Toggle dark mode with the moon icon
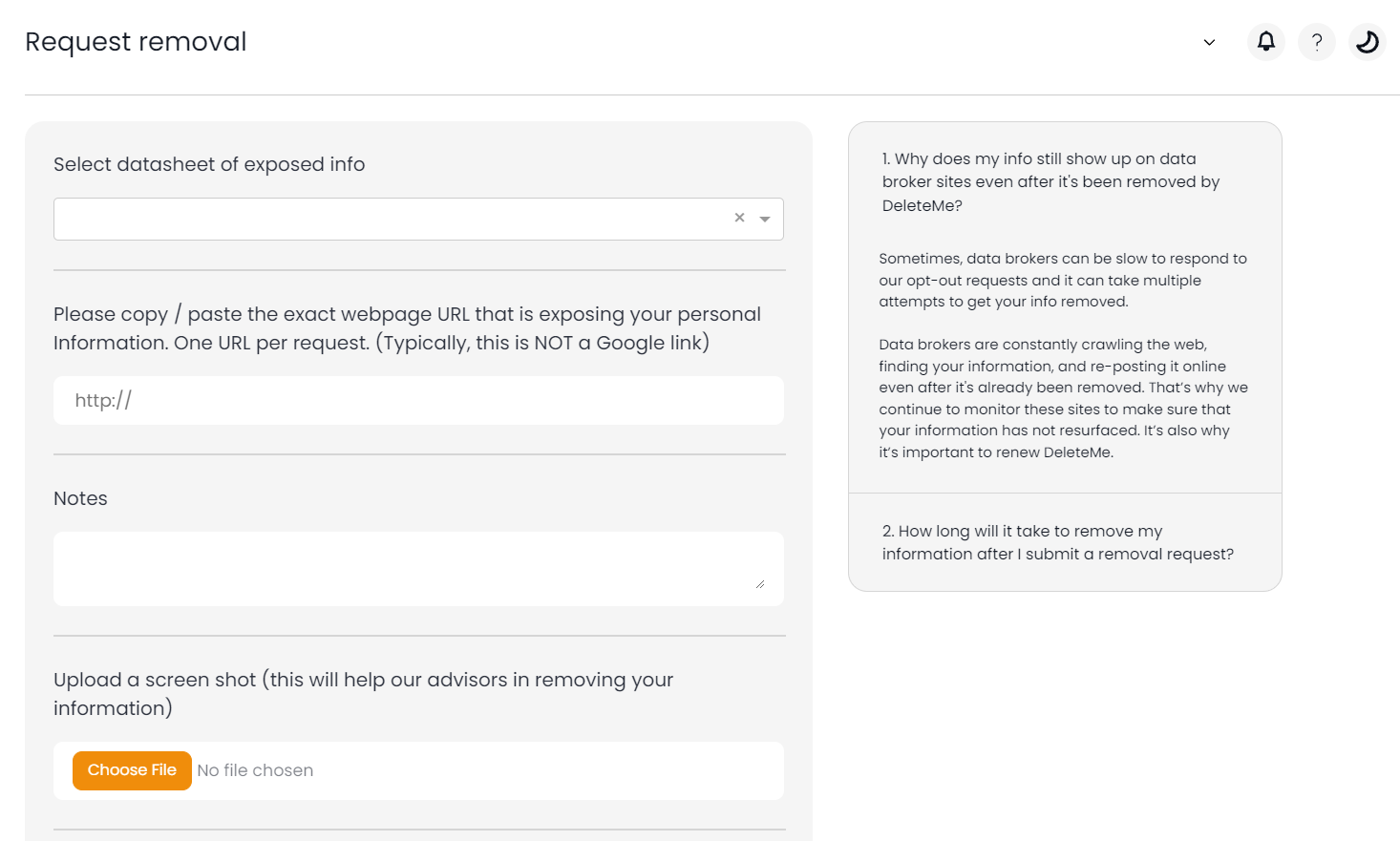Image resolution: width=1400 pixels, height=841 pixels. point(1368,42)
